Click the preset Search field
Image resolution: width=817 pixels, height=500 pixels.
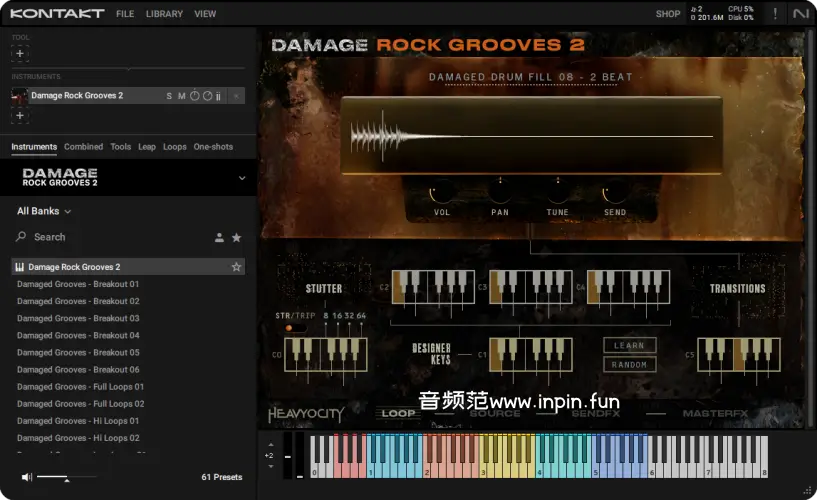pos(110,238)
